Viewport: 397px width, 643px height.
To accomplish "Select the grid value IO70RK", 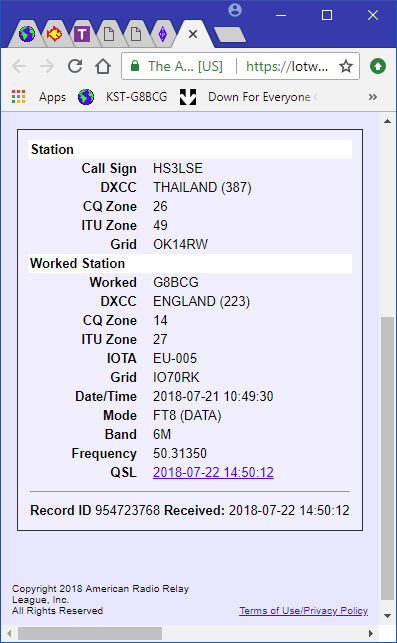I will [176, 377].
